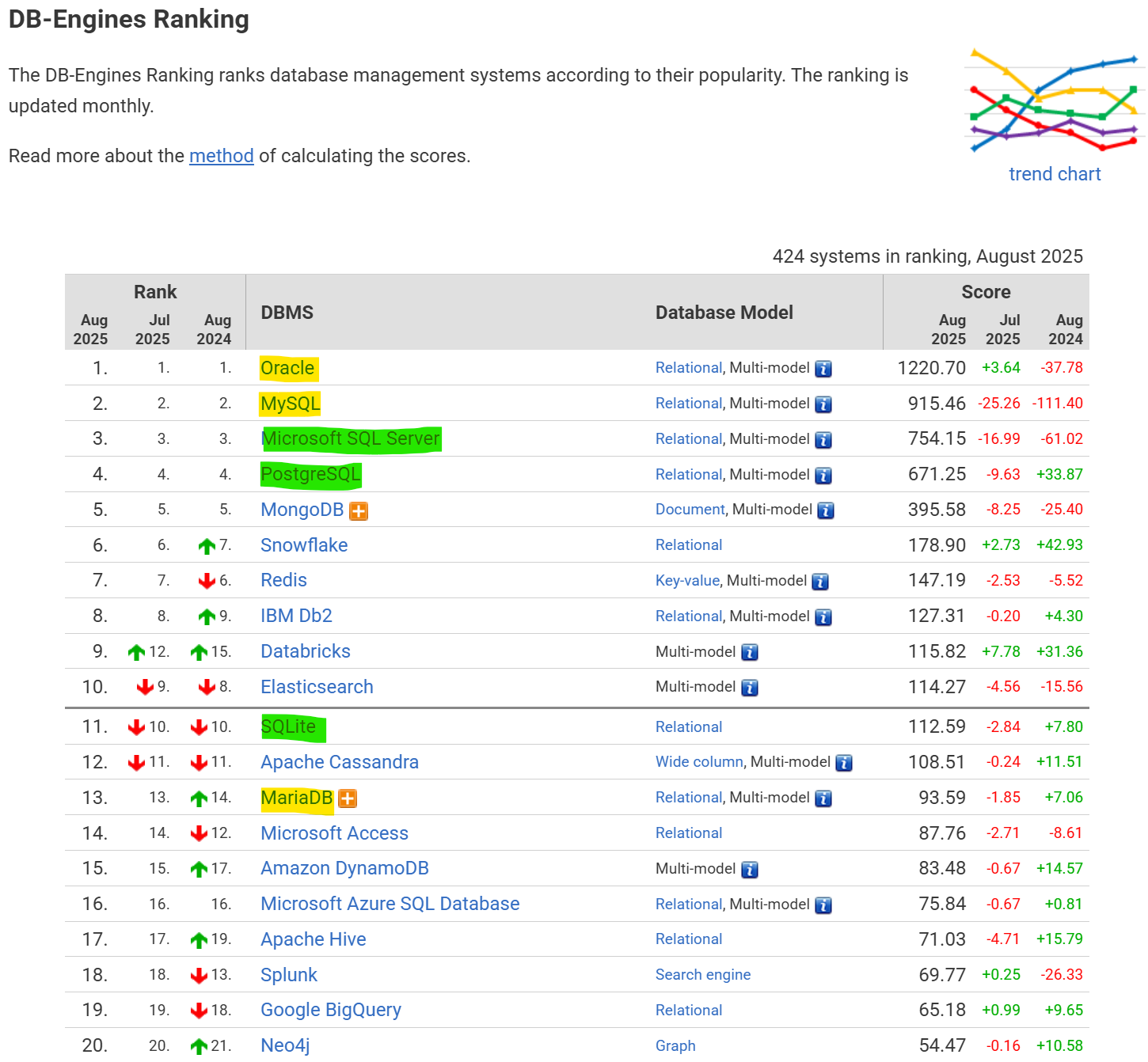The image size is (1148, 1062).
Task: Open the Redis link
Action: [283, 580]
